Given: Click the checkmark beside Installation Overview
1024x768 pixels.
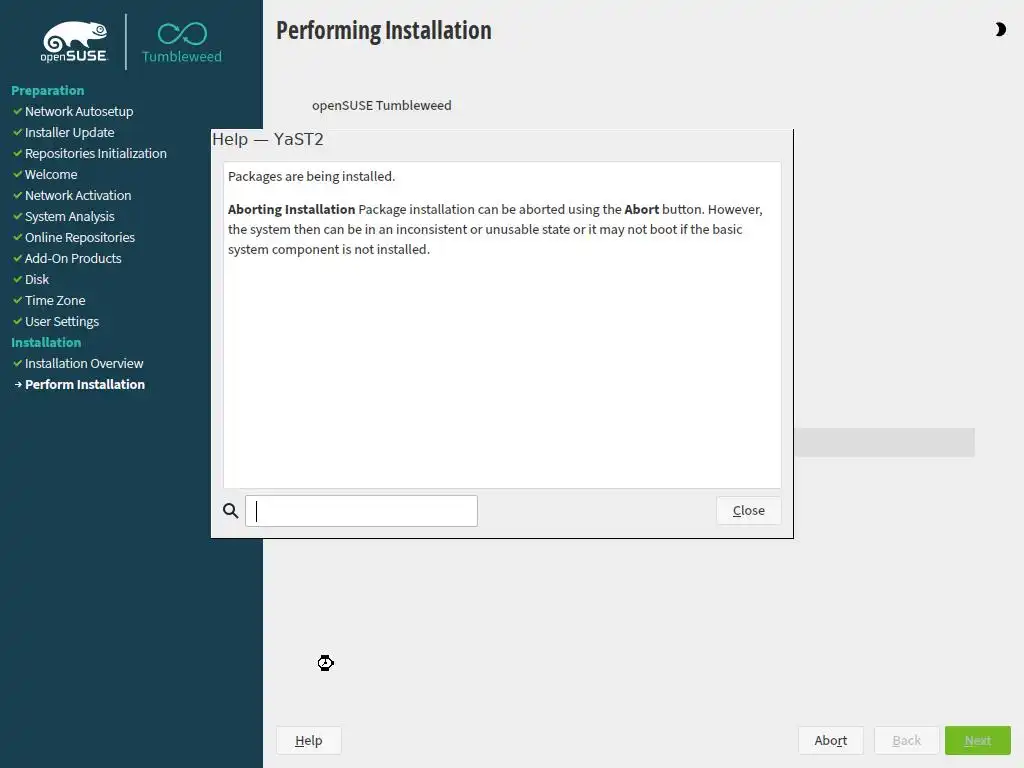Looking at the screenshot, I should (x=18, y=363).
